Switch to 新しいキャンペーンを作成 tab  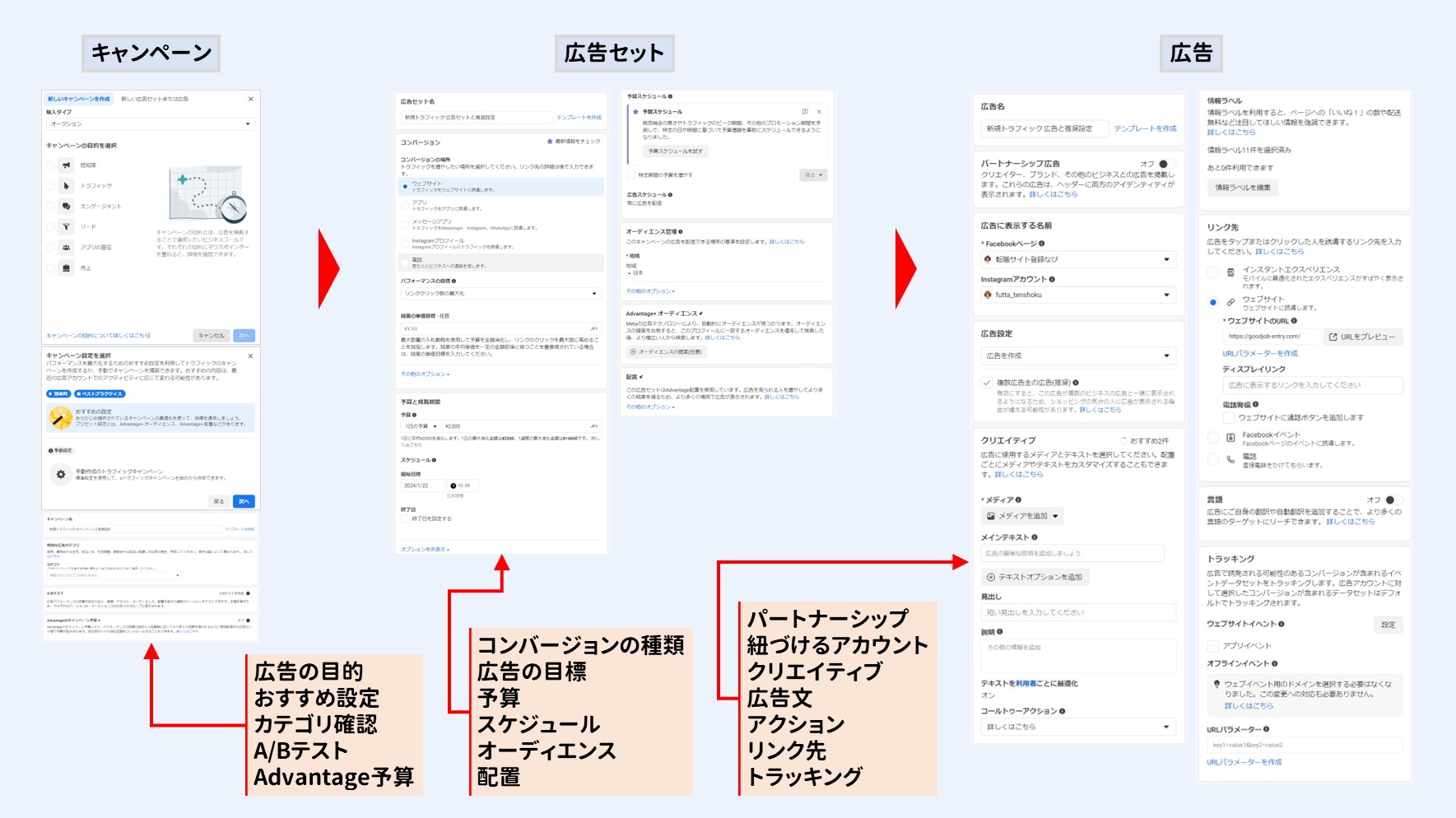[x=79, y=99]
